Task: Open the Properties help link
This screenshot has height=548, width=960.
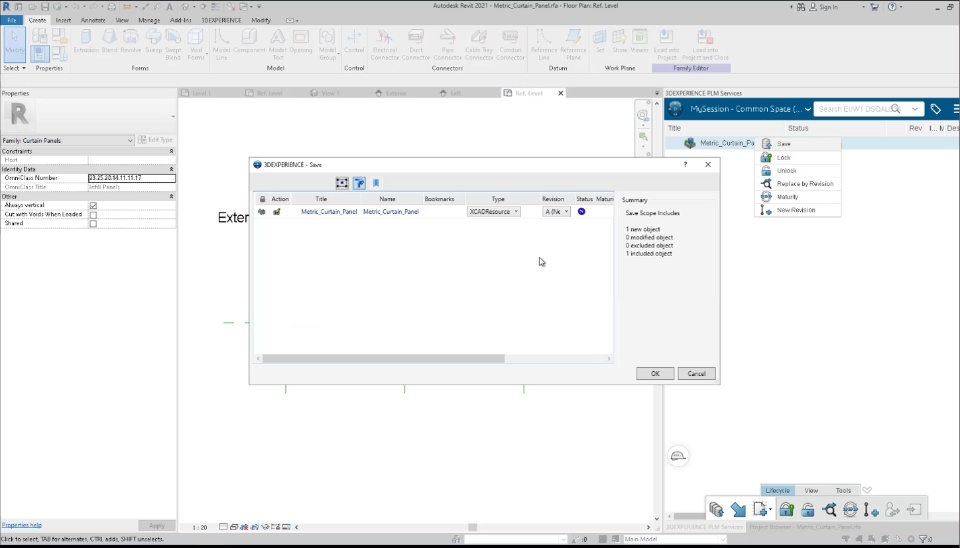Action: pos(21,525)
